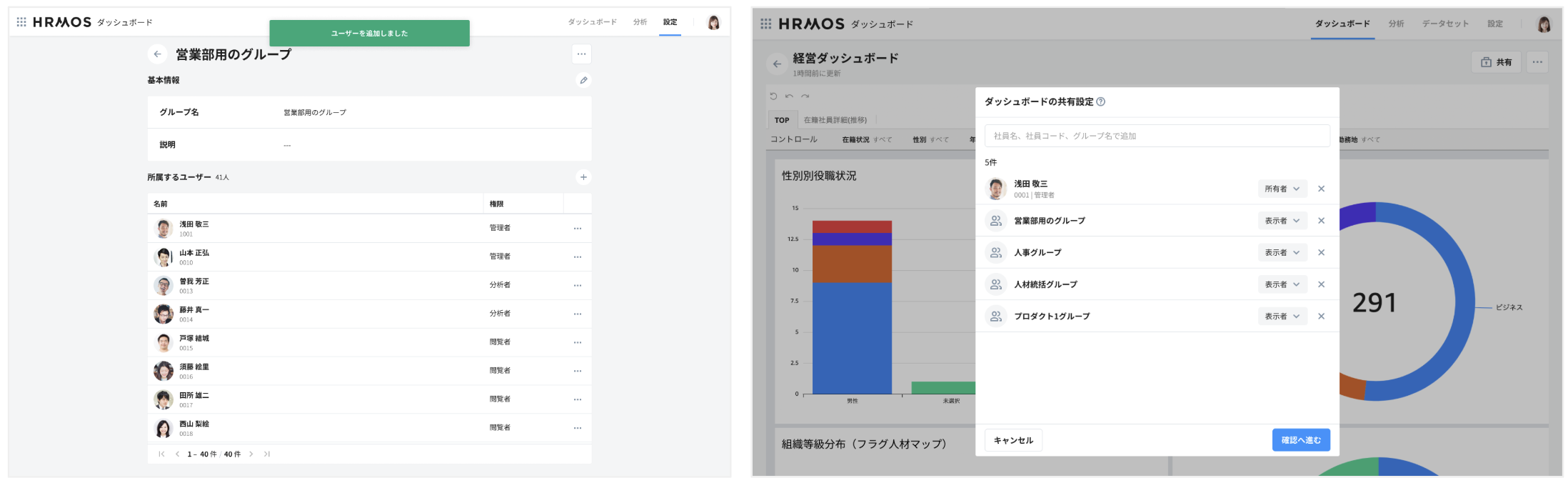
Task: Click the 確認へ進む button
Action: pos(1300,440)
